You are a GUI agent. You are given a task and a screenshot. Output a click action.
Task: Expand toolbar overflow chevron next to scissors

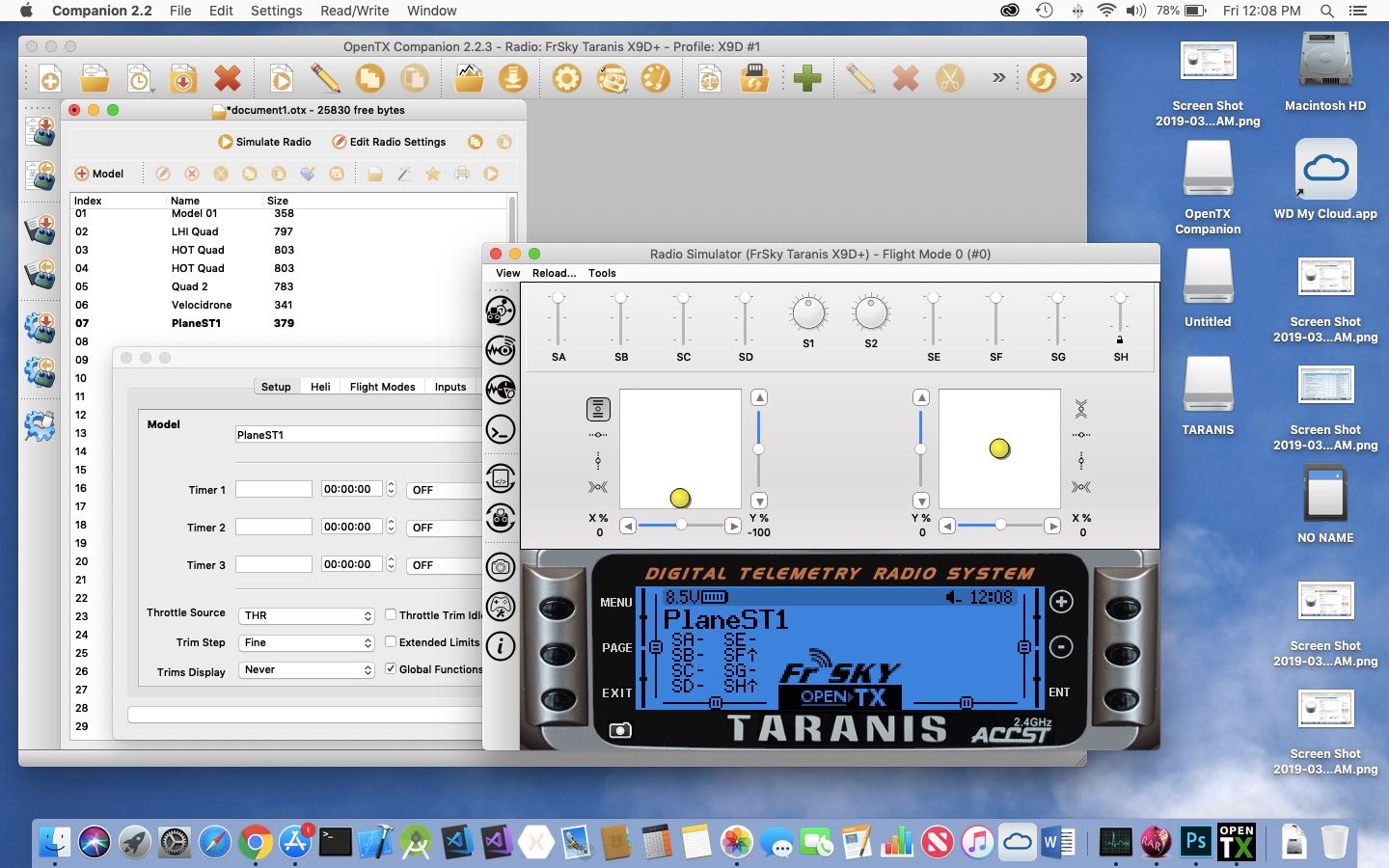pyautogui.click(x=998, y=78)
